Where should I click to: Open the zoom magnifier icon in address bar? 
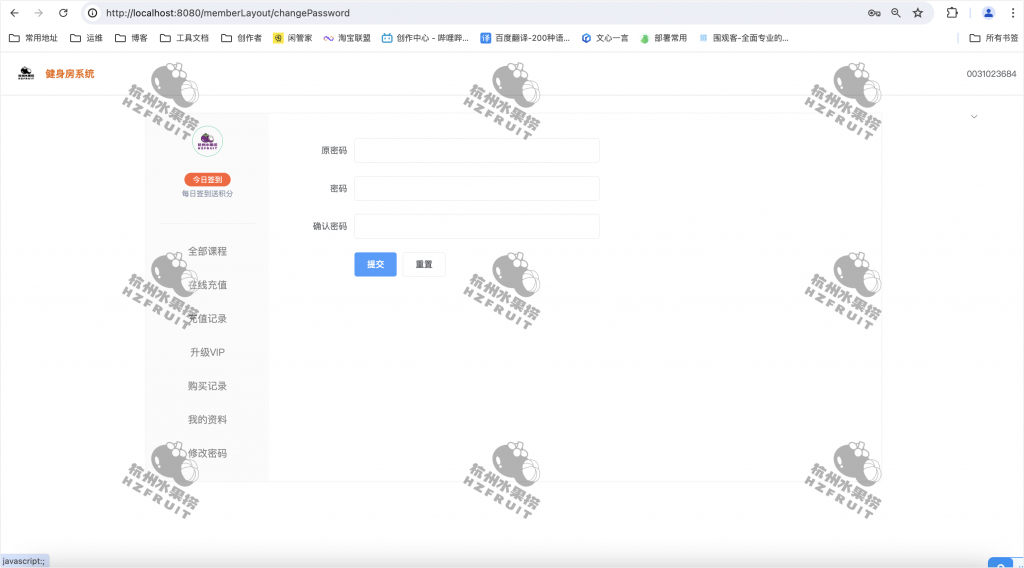coord(896,13)
